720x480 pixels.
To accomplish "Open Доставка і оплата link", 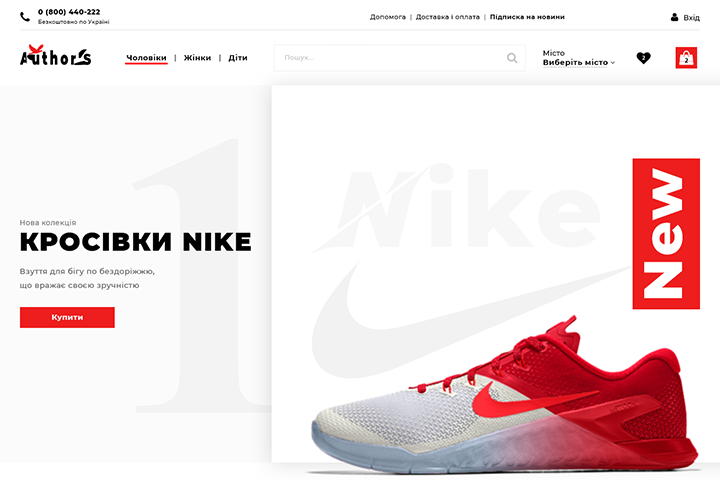I will (448, 17).
